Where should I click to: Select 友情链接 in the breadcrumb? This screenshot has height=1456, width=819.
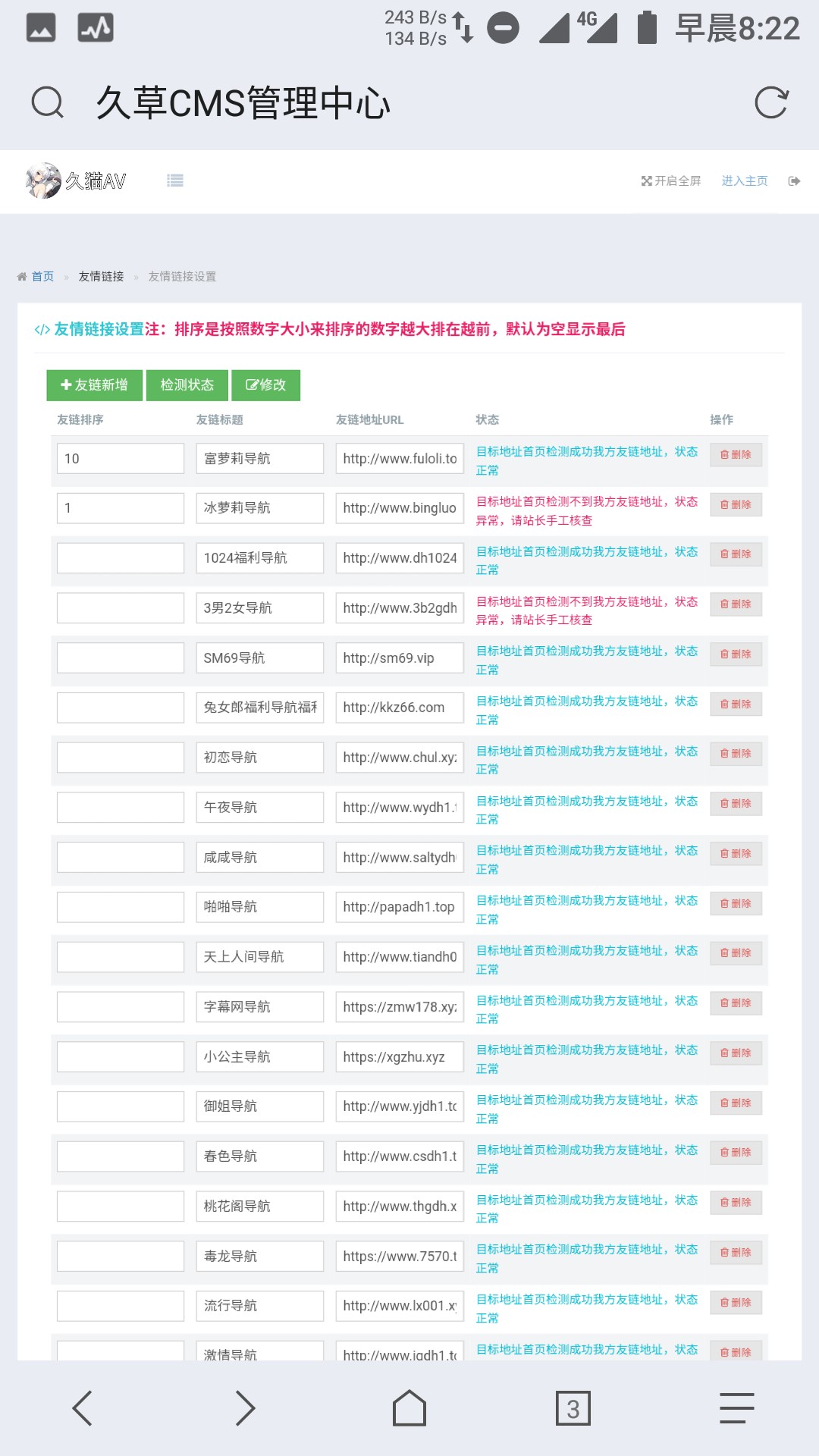click(99, 277)
